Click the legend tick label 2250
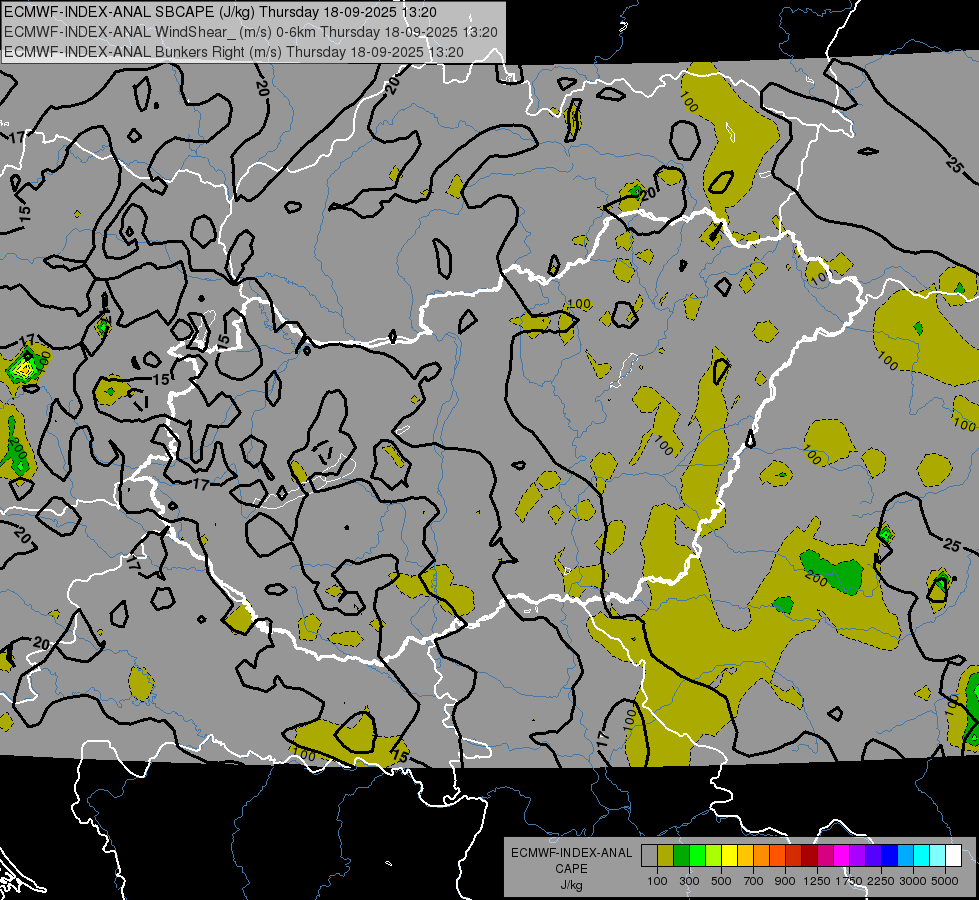This screenshot has height=900, width=979. pos(881,880)
